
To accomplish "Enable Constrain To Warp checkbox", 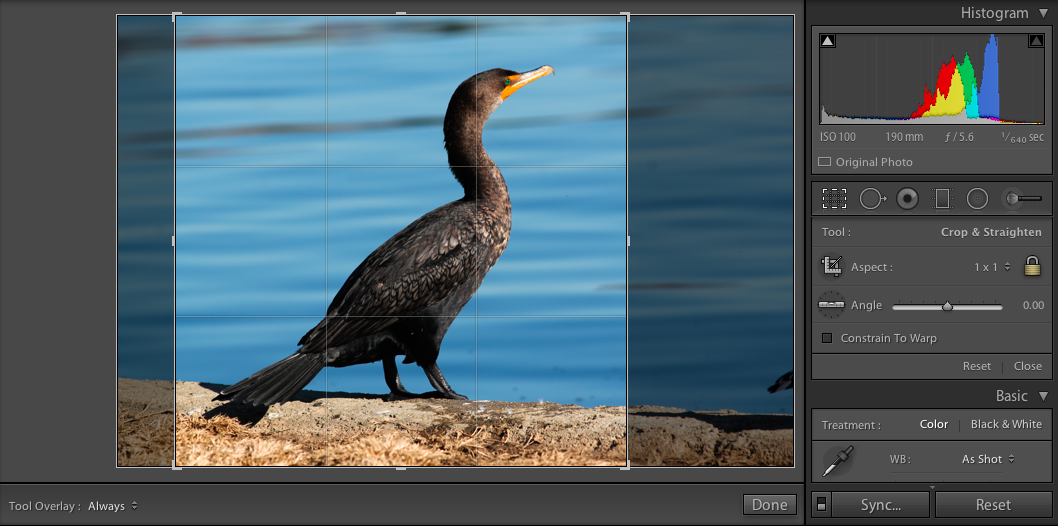I will pos(827,339).
